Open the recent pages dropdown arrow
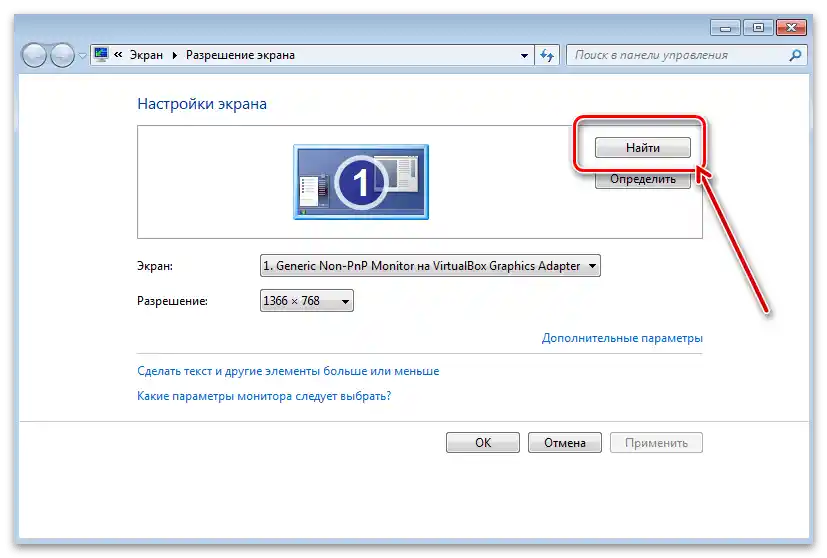 pyautogui.click(x=82, y=55)
